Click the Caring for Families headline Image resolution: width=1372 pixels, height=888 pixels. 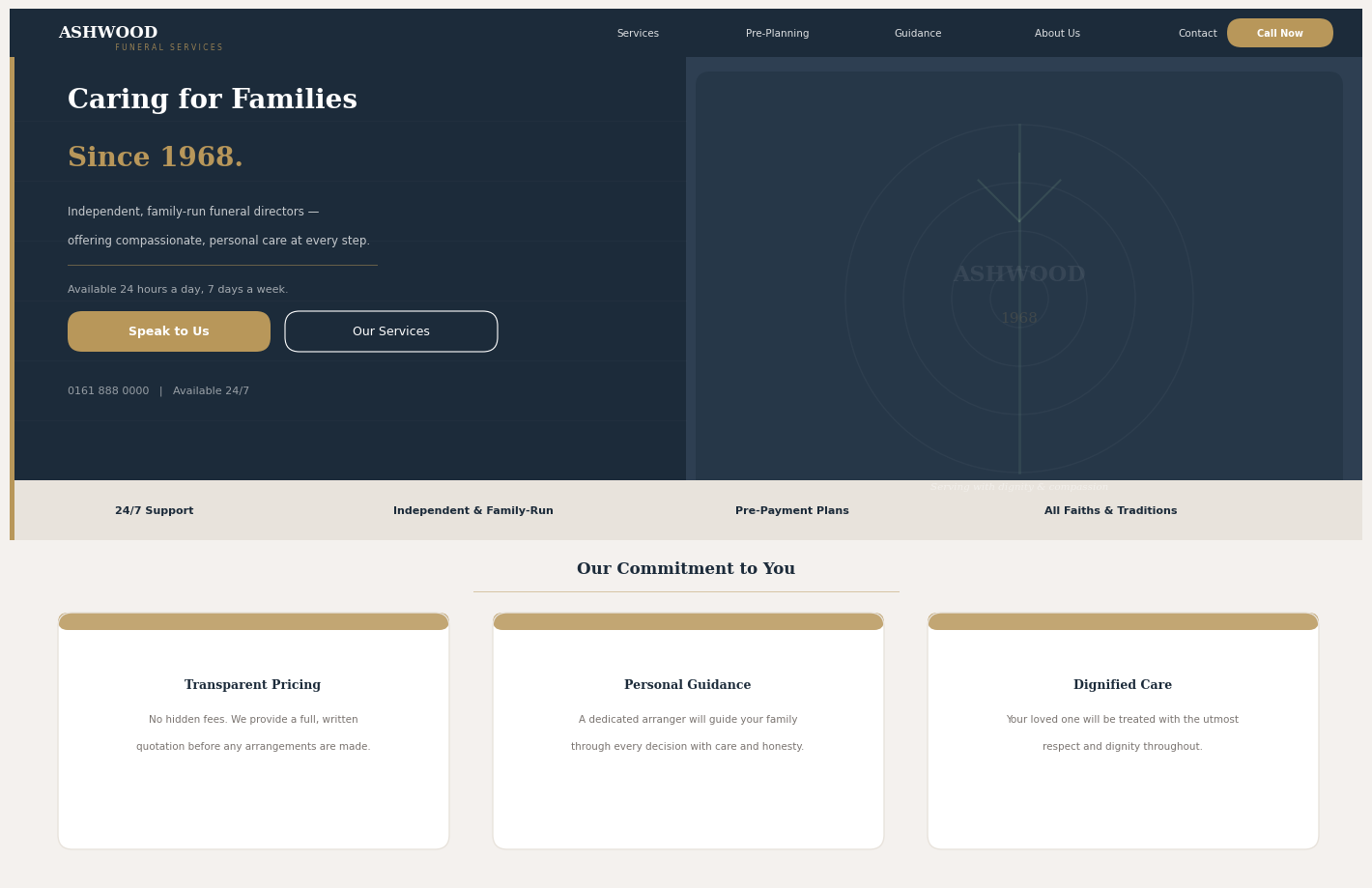coord(213,100)
